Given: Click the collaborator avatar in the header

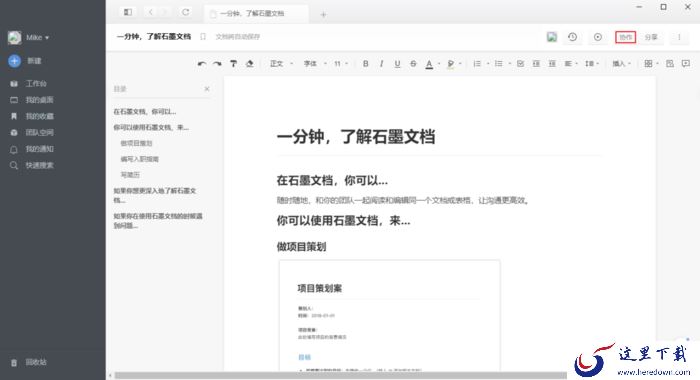Looking at the screenshot, I should point(552,37).
